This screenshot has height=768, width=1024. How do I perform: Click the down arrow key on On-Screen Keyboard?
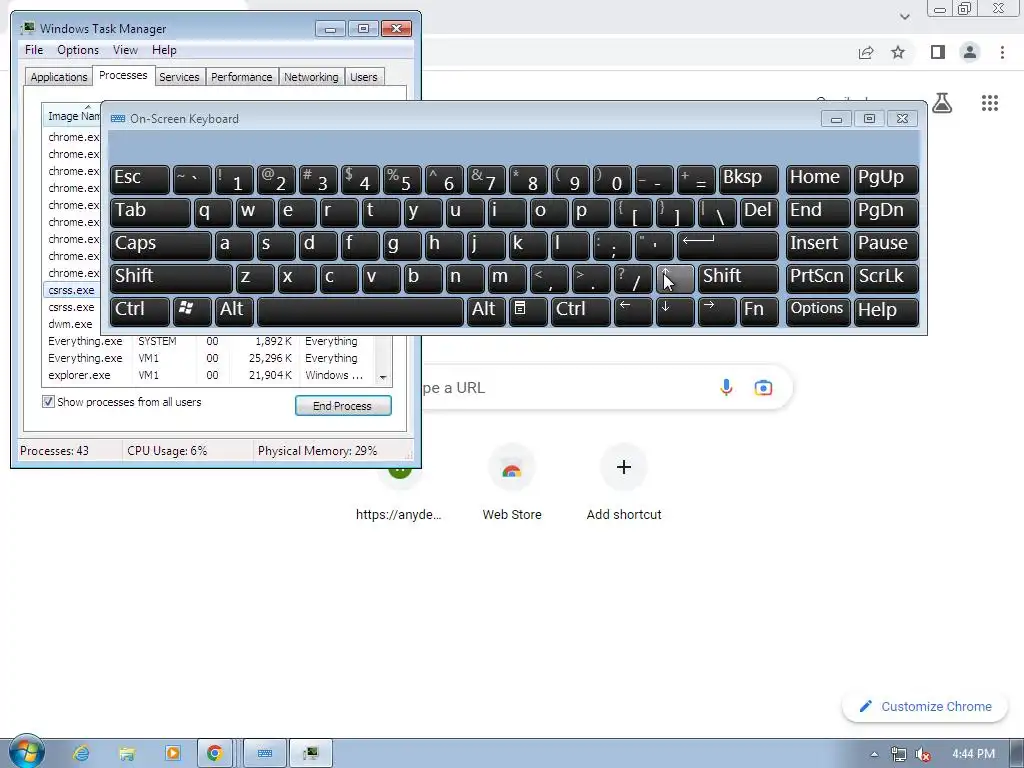point(675,312)
